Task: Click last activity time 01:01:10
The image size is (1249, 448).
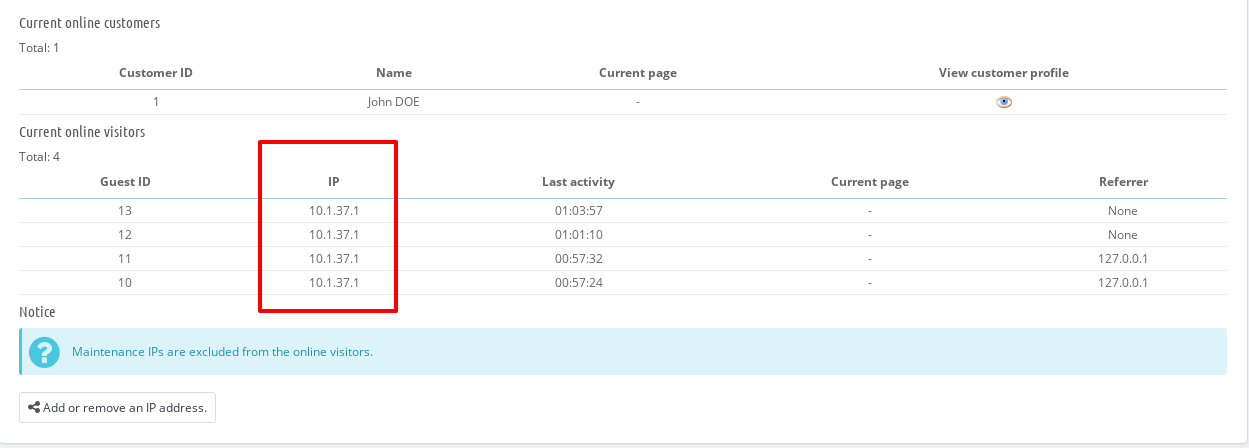Action: click(578, 235)
